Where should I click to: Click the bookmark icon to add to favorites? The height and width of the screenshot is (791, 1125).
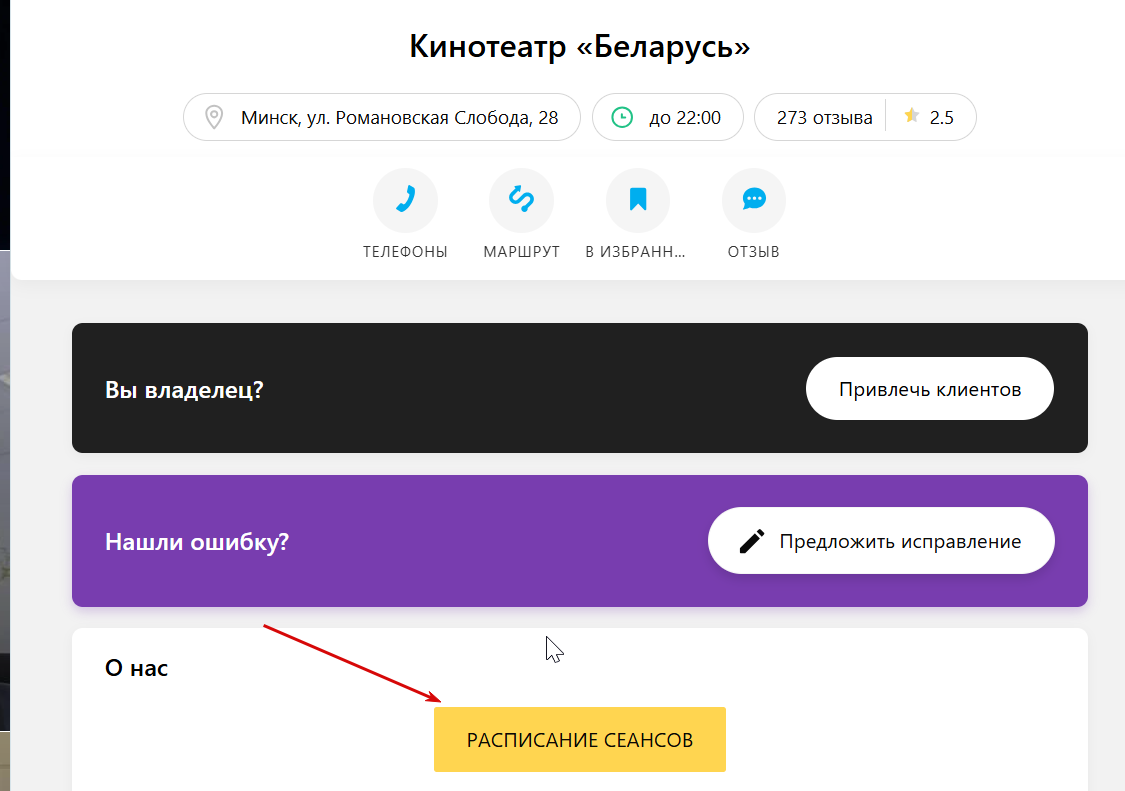coord(638,200)
